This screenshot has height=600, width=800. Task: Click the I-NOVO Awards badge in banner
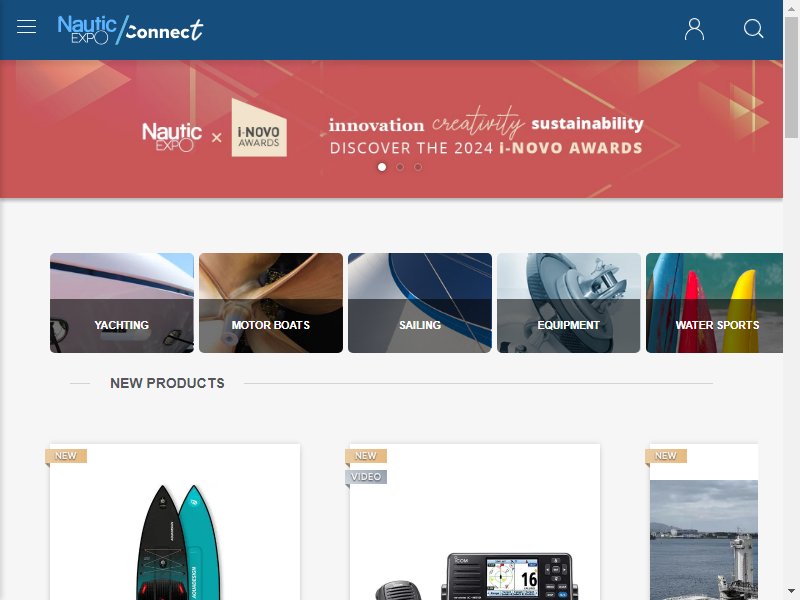point(259,128)
